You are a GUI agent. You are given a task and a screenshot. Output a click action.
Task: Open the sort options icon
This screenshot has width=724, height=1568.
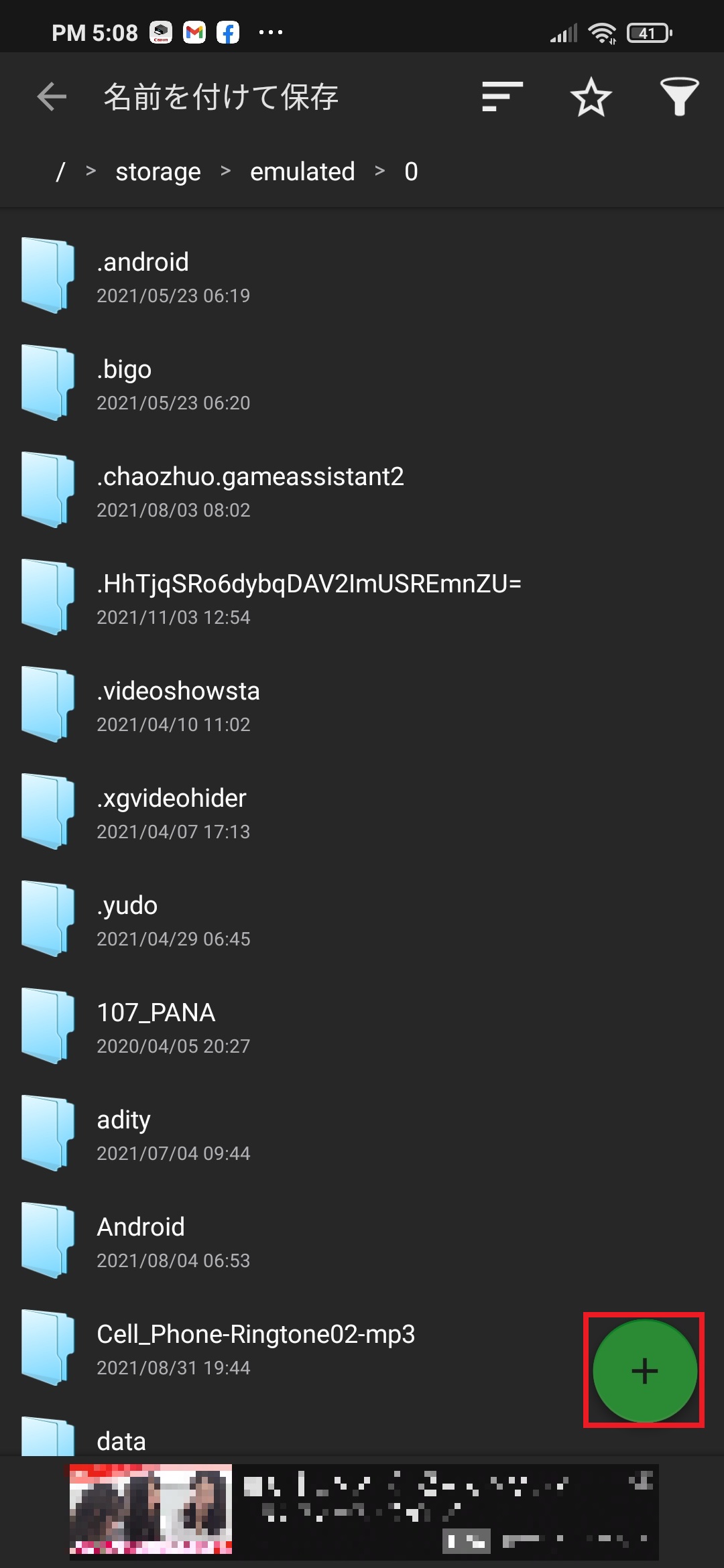click(502, 97)
